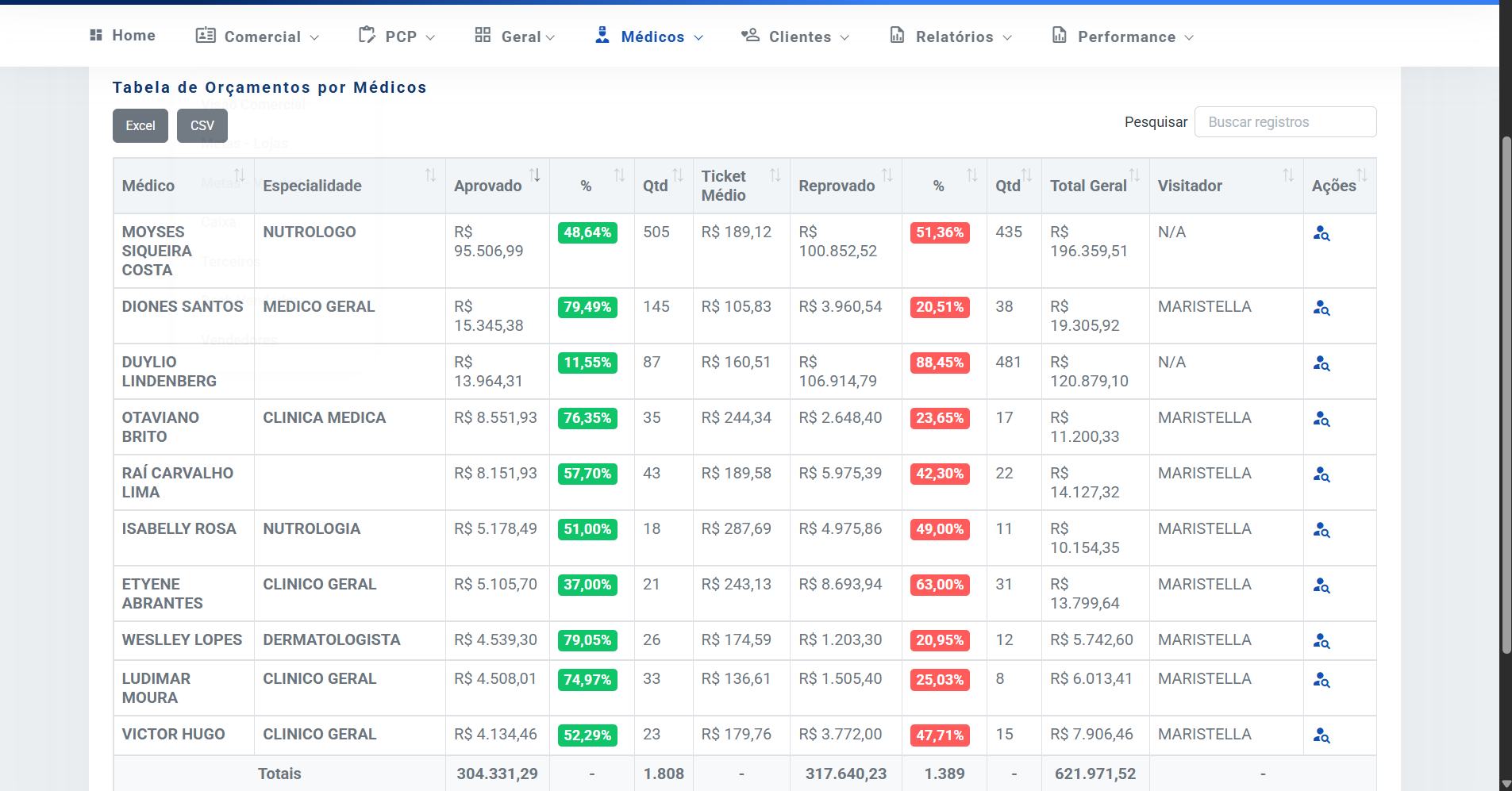Go to the Home page
Image resolution: width=1512 pixels, height=791 pixels.
(x=123, y=36)
